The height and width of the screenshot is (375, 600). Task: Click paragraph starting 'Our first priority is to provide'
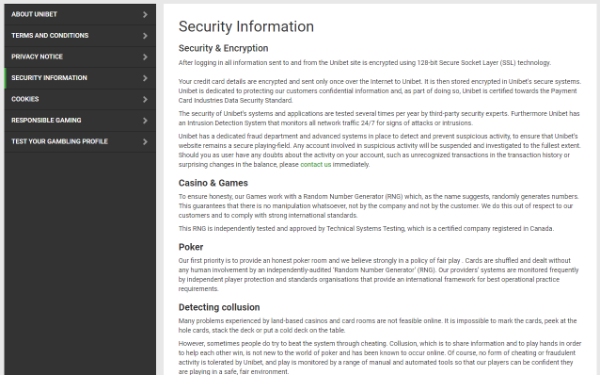click(x=378, y=275)
